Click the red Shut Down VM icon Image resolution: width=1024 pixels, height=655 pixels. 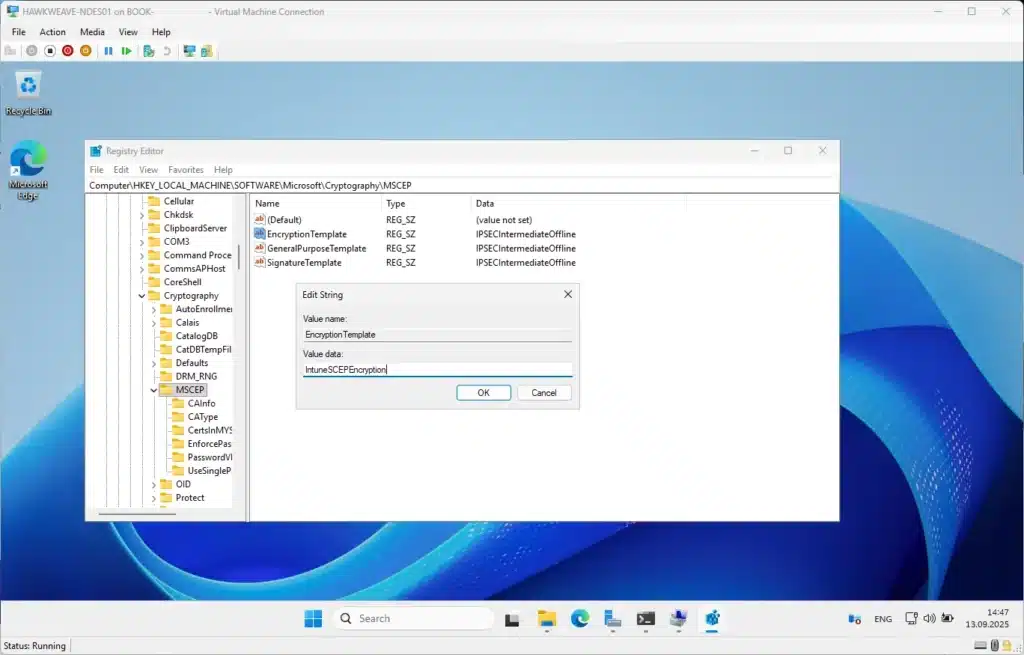(x=68, y=51)
